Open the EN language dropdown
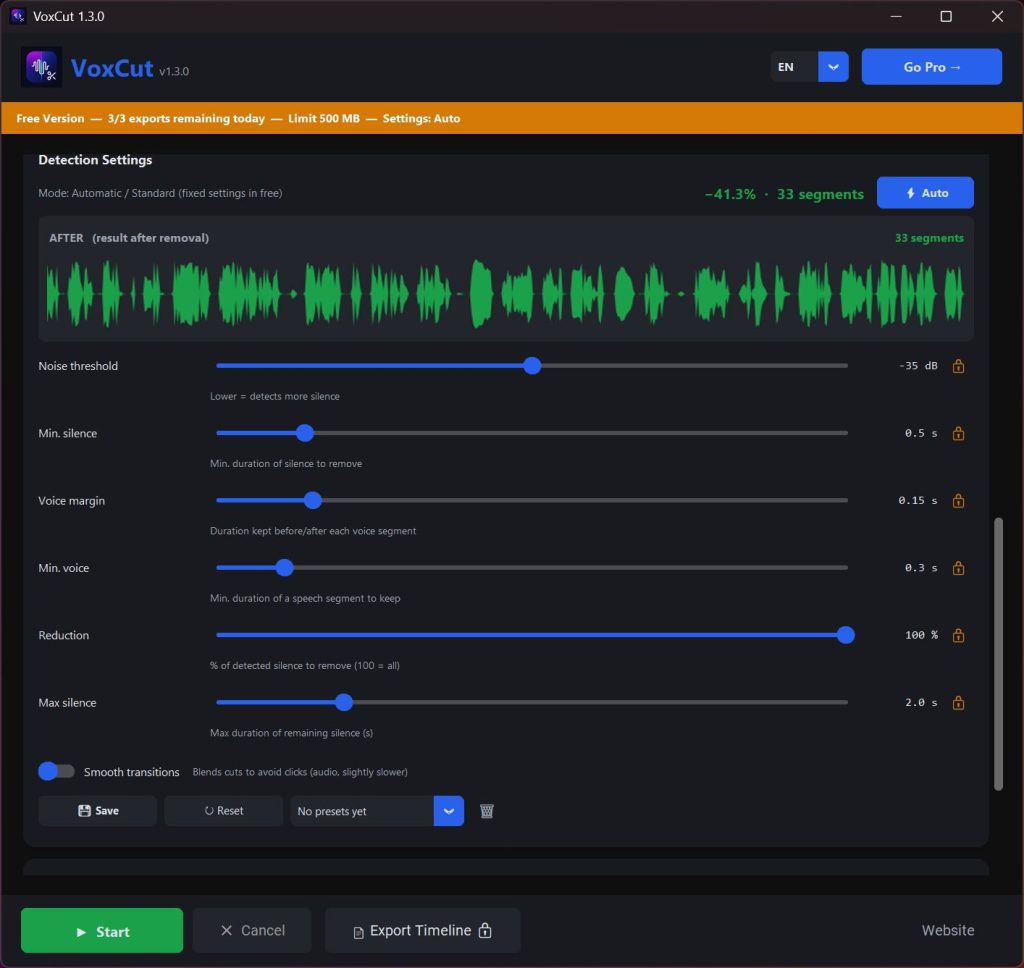 tap(833, 67)
